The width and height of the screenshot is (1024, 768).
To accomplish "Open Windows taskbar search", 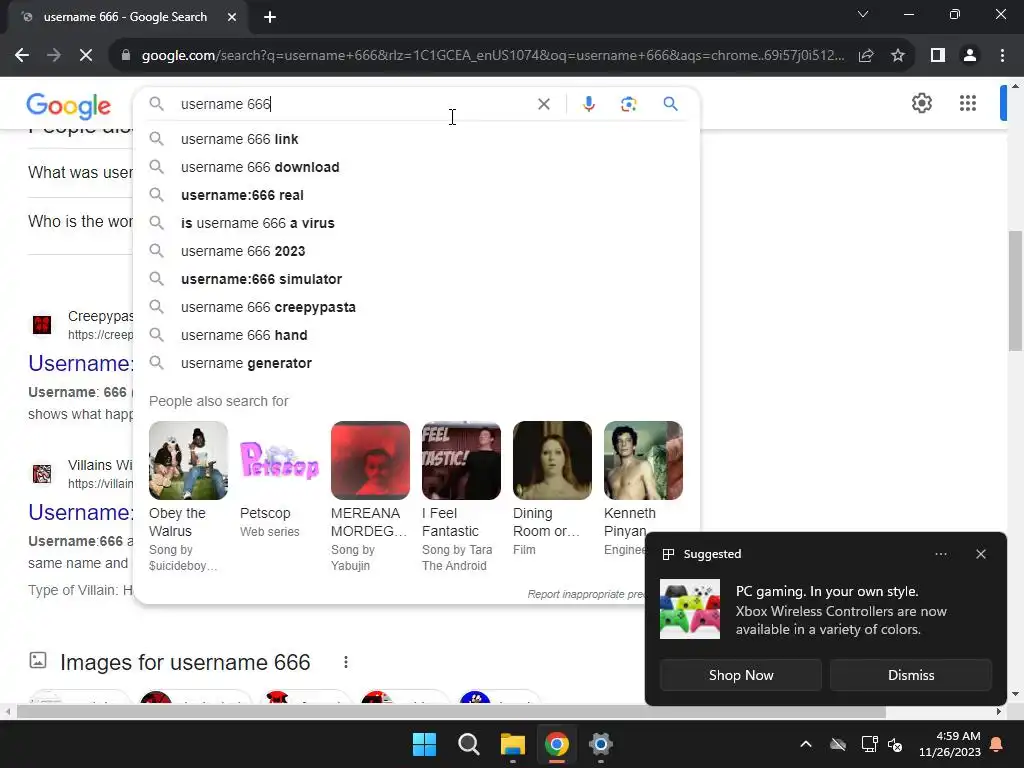I will click(x=468, y=744).
